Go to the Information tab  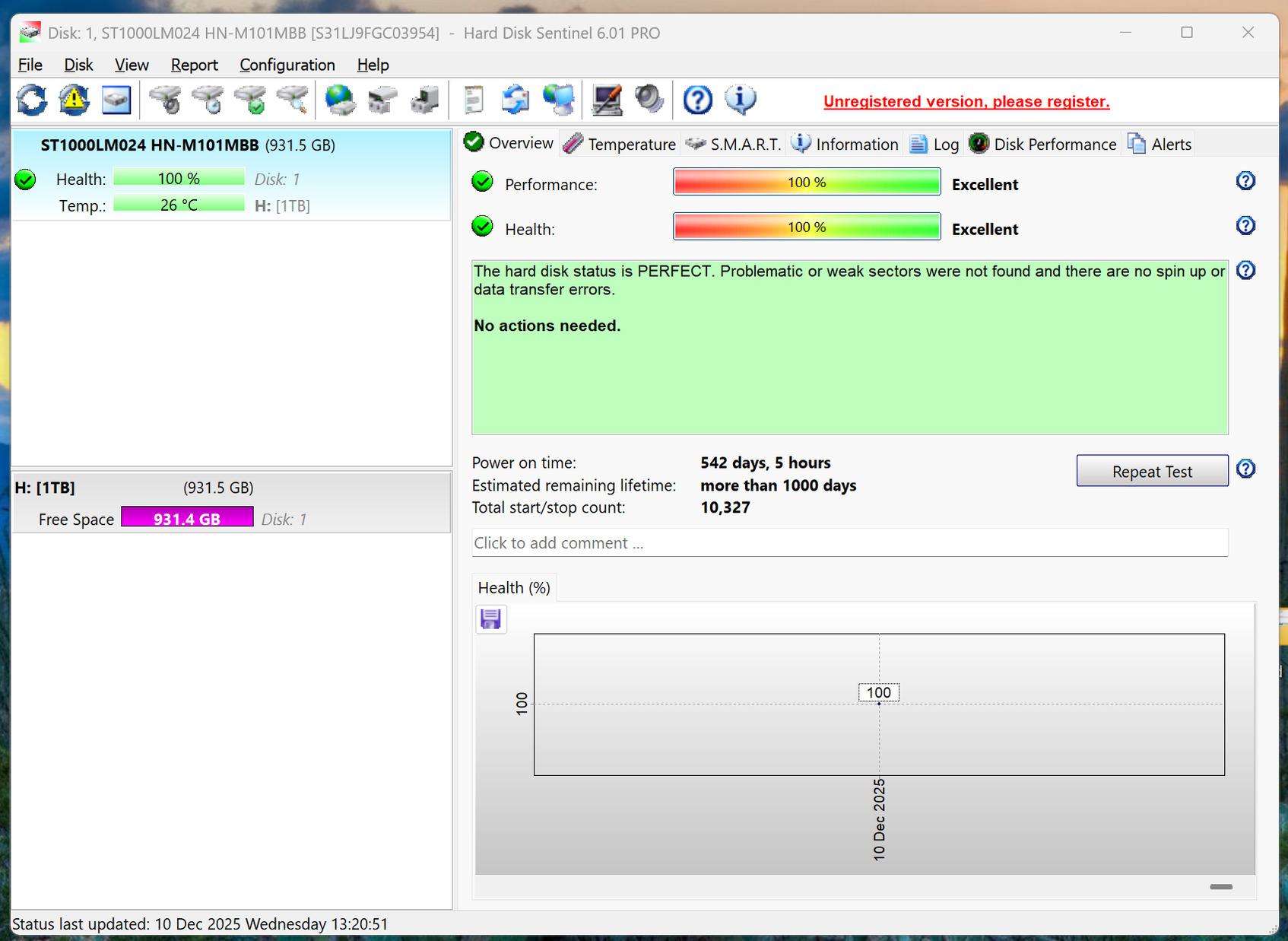(844, 145)
